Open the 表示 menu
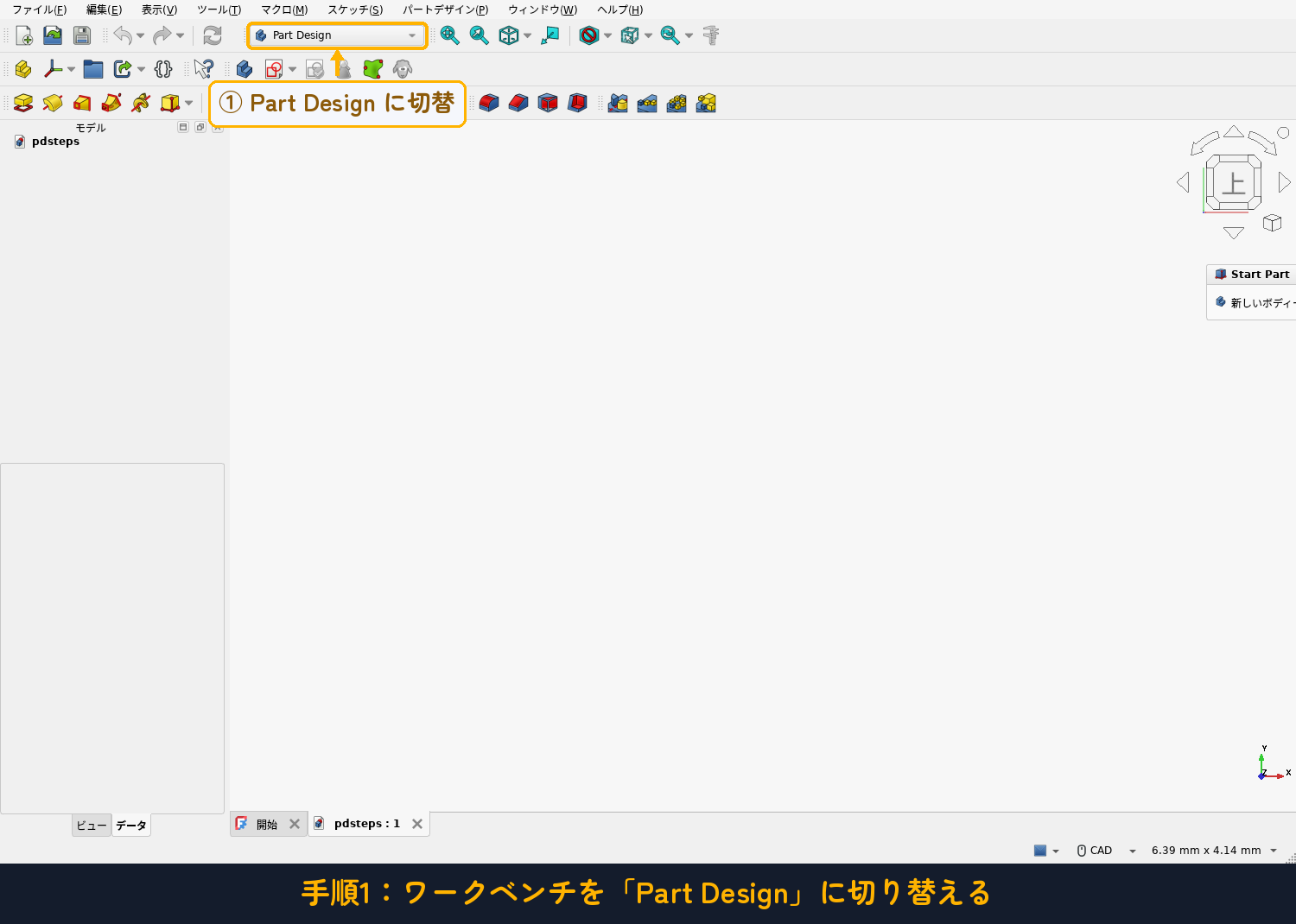The width and height of the screenshot is (1296, 924). 159,9
